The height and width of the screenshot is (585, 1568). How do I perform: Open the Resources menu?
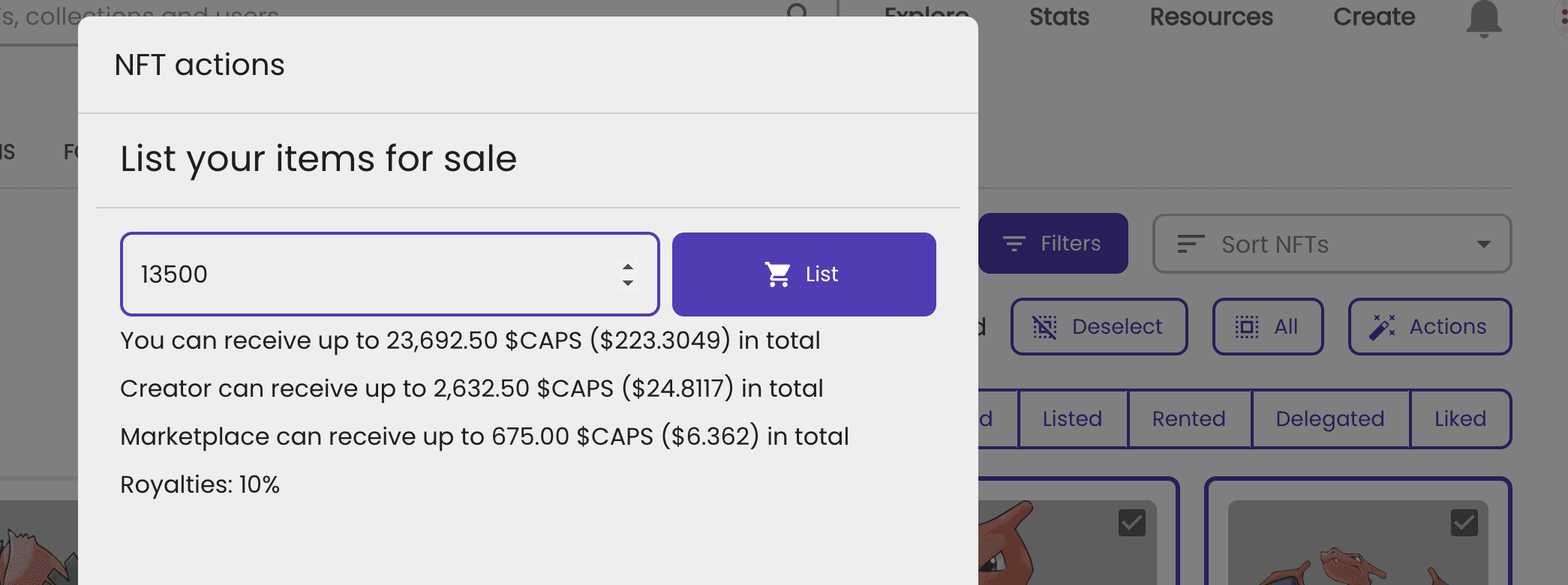coord(1211,16)
